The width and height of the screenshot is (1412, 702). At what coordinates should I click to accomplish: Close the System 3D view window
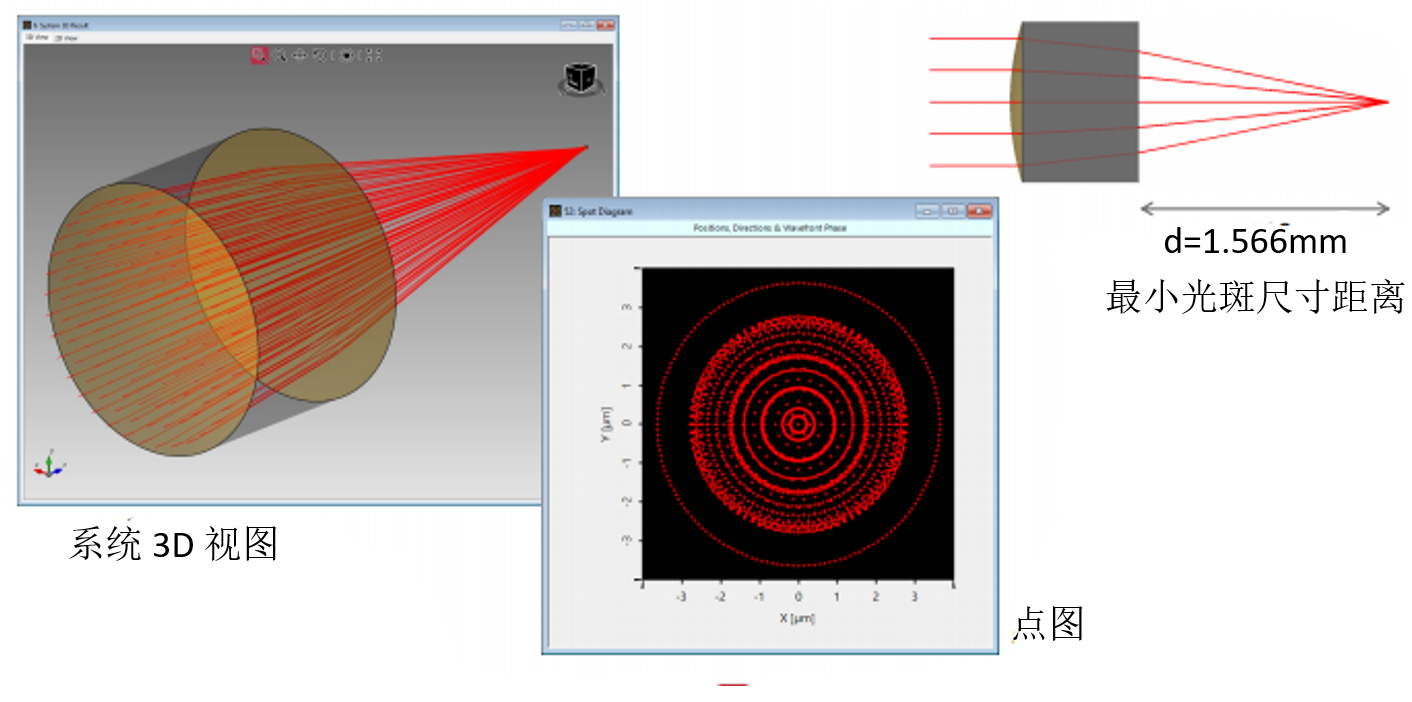pyautogui.click(x=604, y=24)
